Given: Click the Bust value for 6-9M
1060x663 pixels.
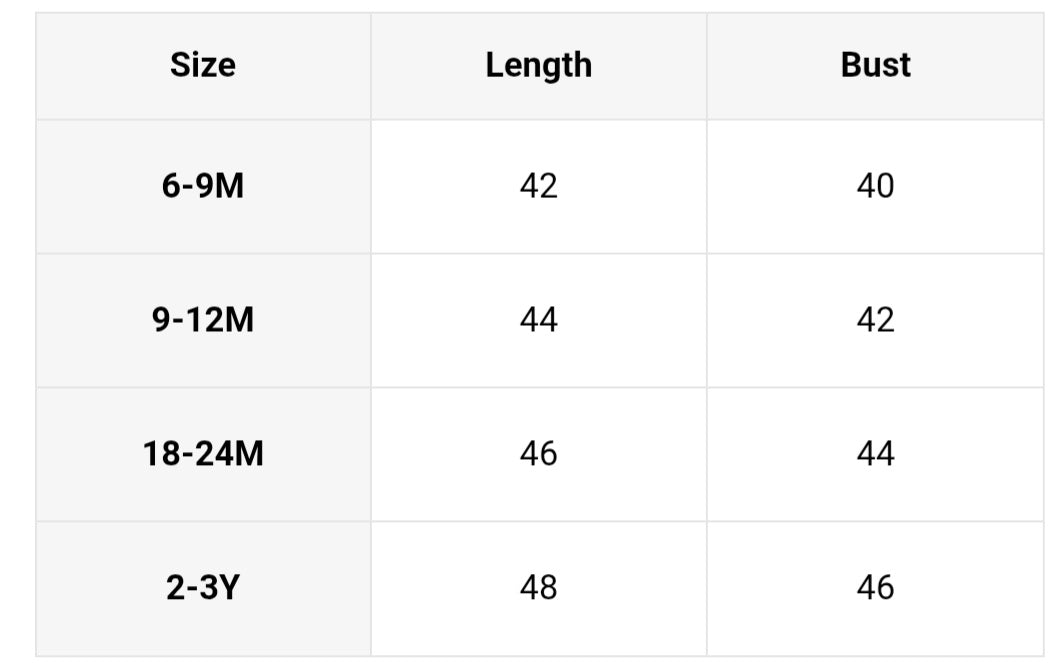Looking at the screenshot, I should click(875, 186).
